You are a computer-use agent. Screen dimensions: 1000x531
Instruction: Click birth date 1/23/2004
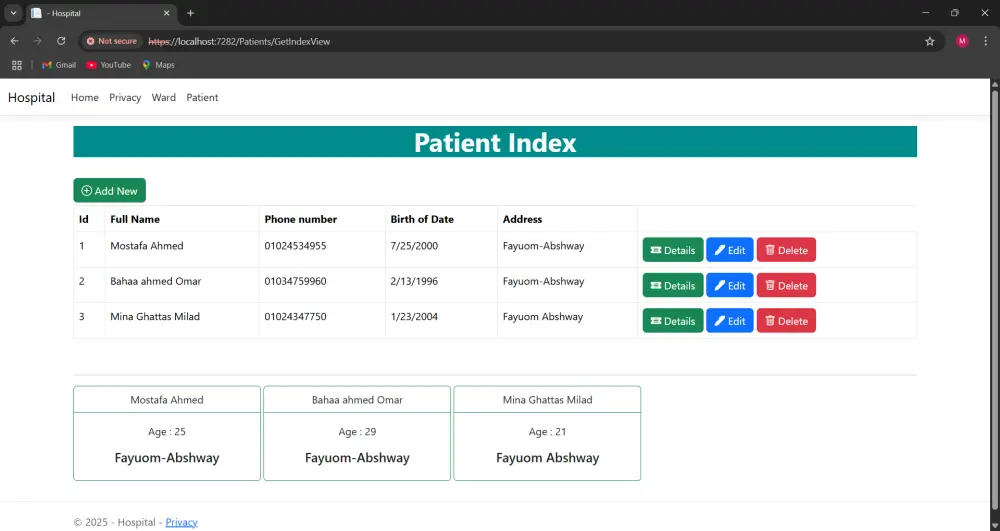coord(414,317)
